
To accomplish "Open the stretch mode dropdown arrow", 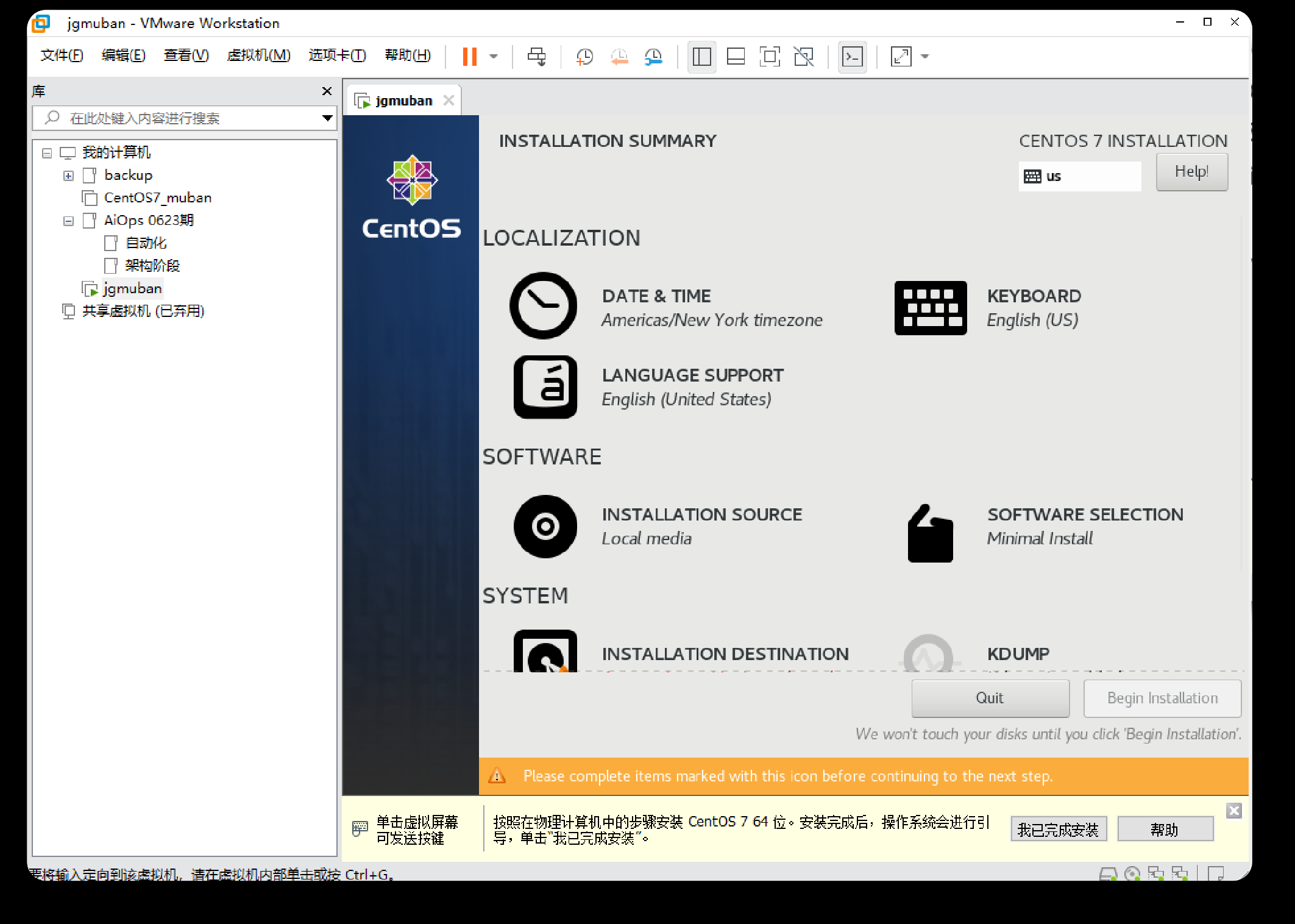I will point(925,57).
